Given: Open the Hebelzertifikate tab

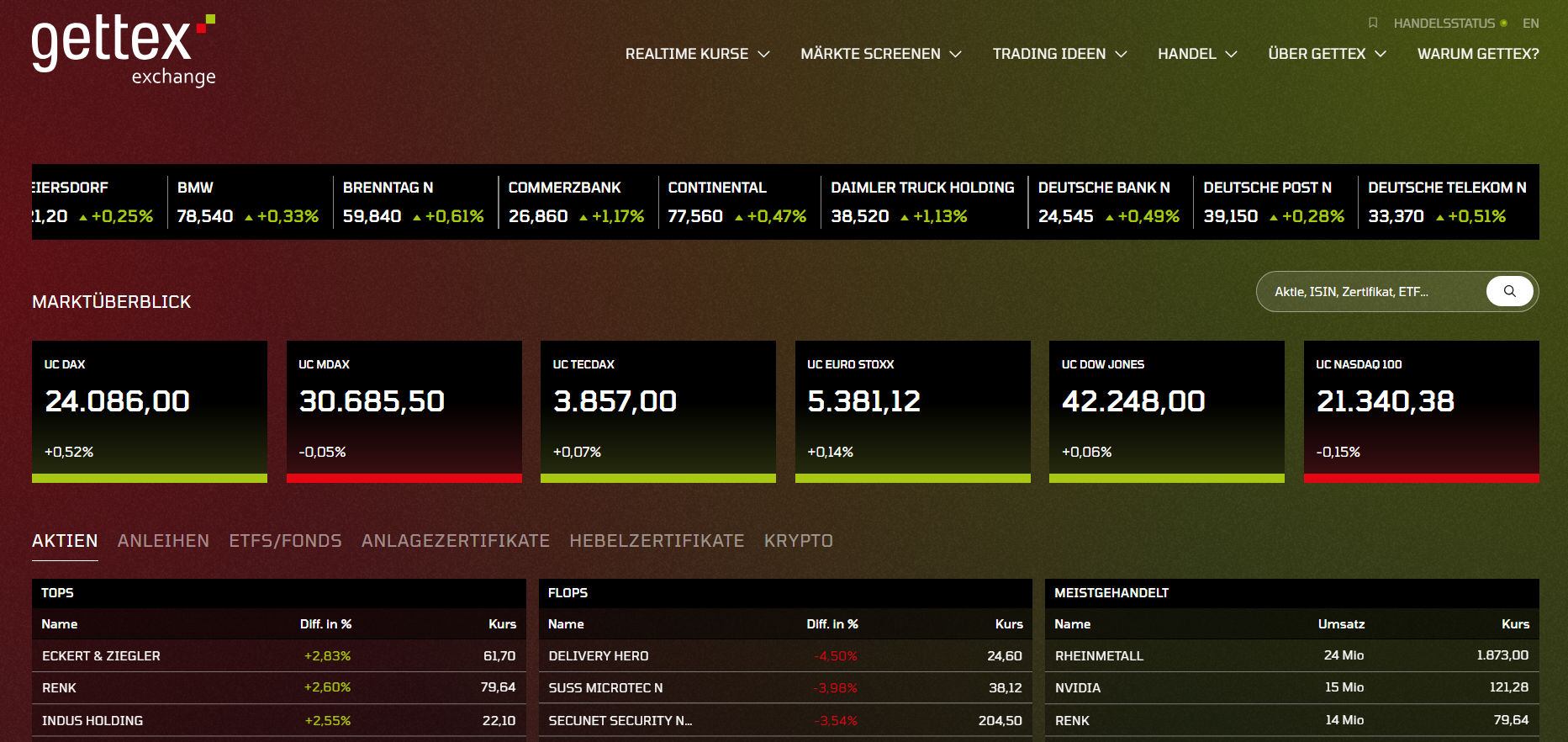Looking at the screenshot, I should pos(657,541).
